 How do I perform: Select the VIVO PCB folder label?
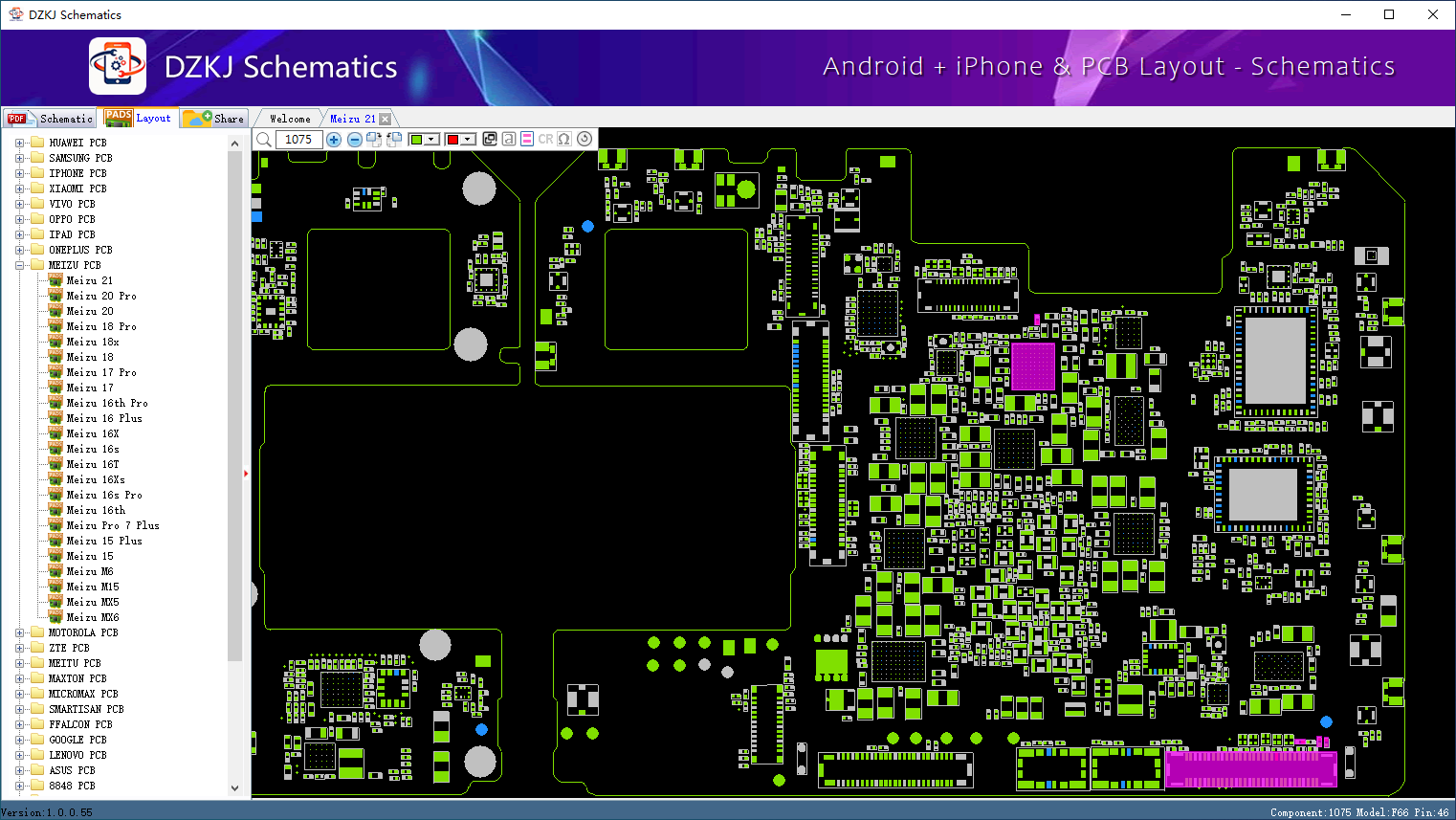tap(72, 204)
